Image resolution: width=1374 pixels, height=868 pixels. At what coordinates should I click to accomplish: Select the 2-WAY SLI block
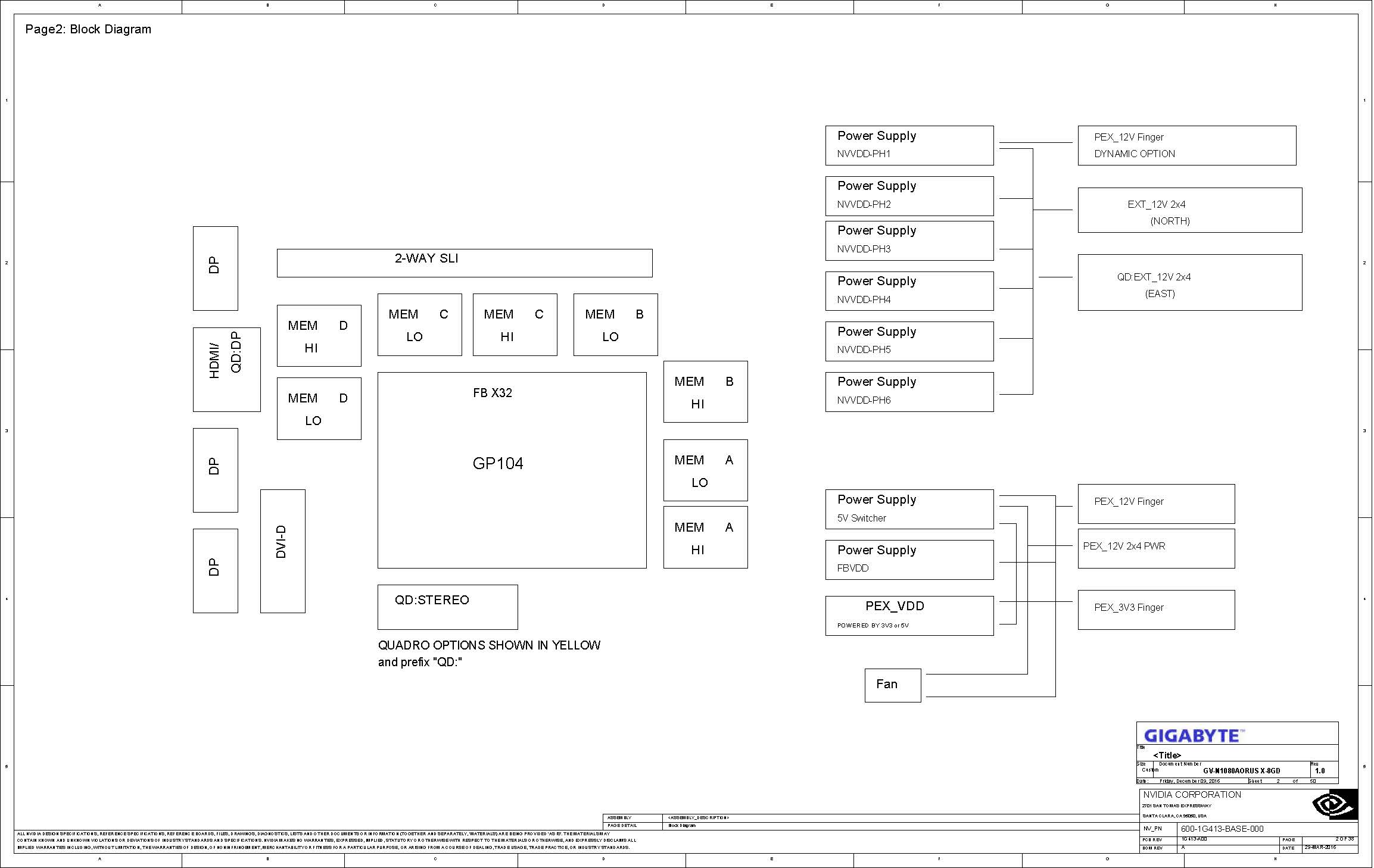(x=465, y=263)
